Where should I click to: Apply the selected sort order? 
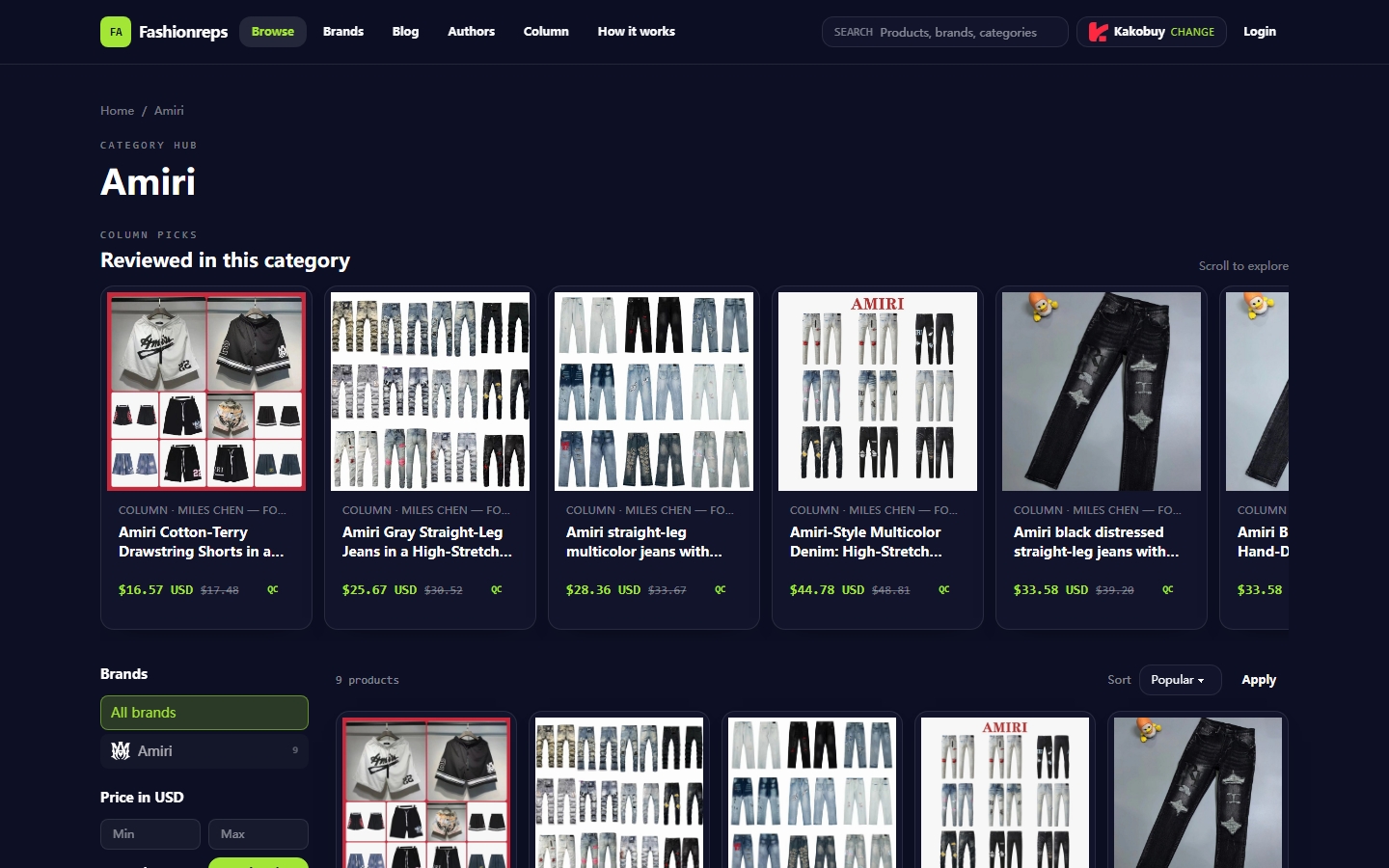(x=1259, y=680)
